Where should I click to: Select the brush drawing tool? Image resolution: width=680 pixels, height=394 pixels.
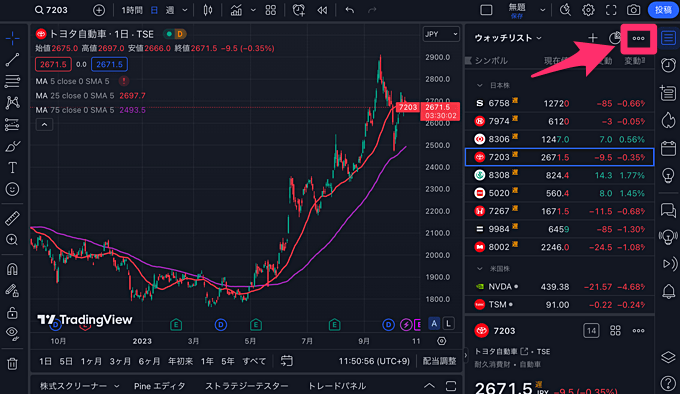[x=12, y=146]
